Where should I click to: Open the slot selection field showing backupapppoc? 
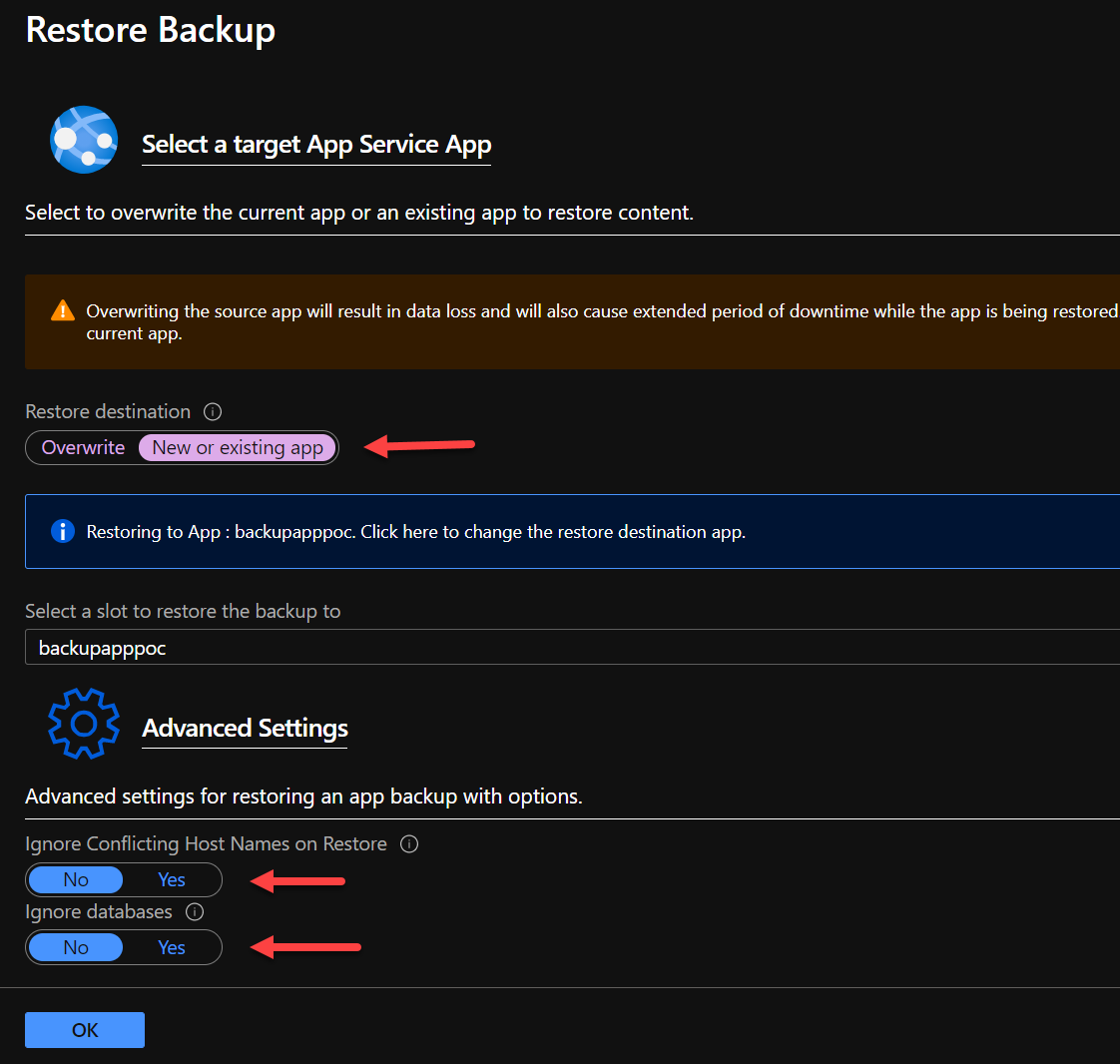[399, 647]
